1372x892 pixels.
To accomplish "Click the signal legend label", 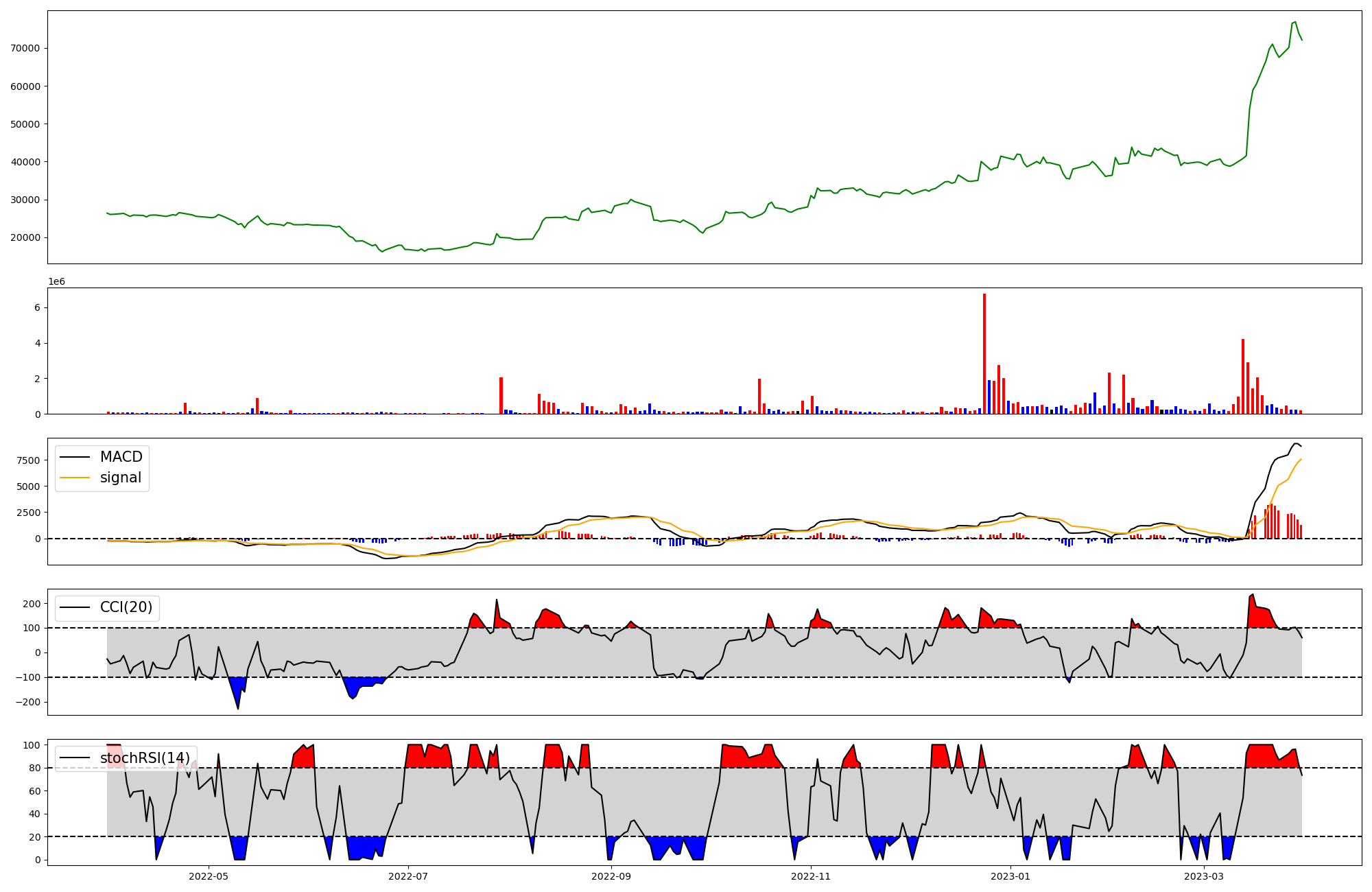I will coord(121,478).
